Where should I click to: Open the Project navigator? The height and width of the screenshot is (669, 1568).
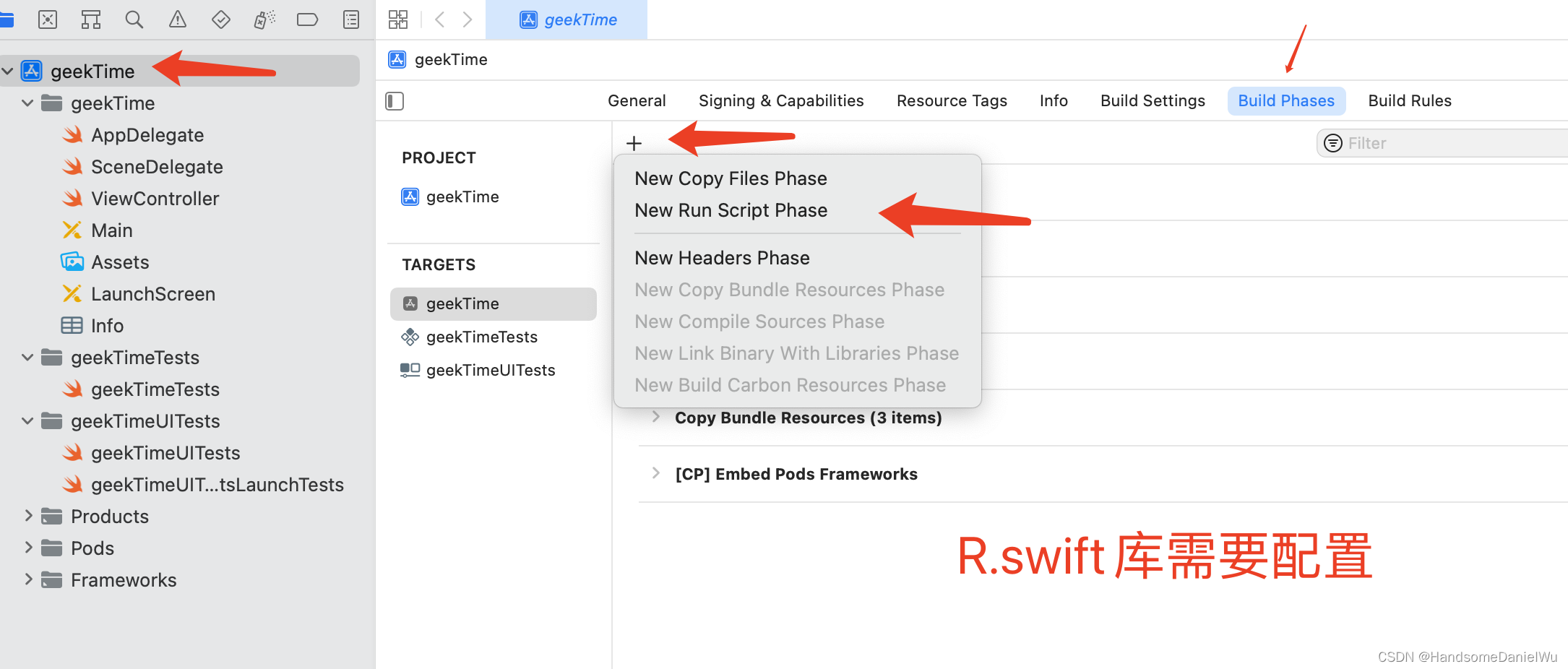tap(7, 20)
